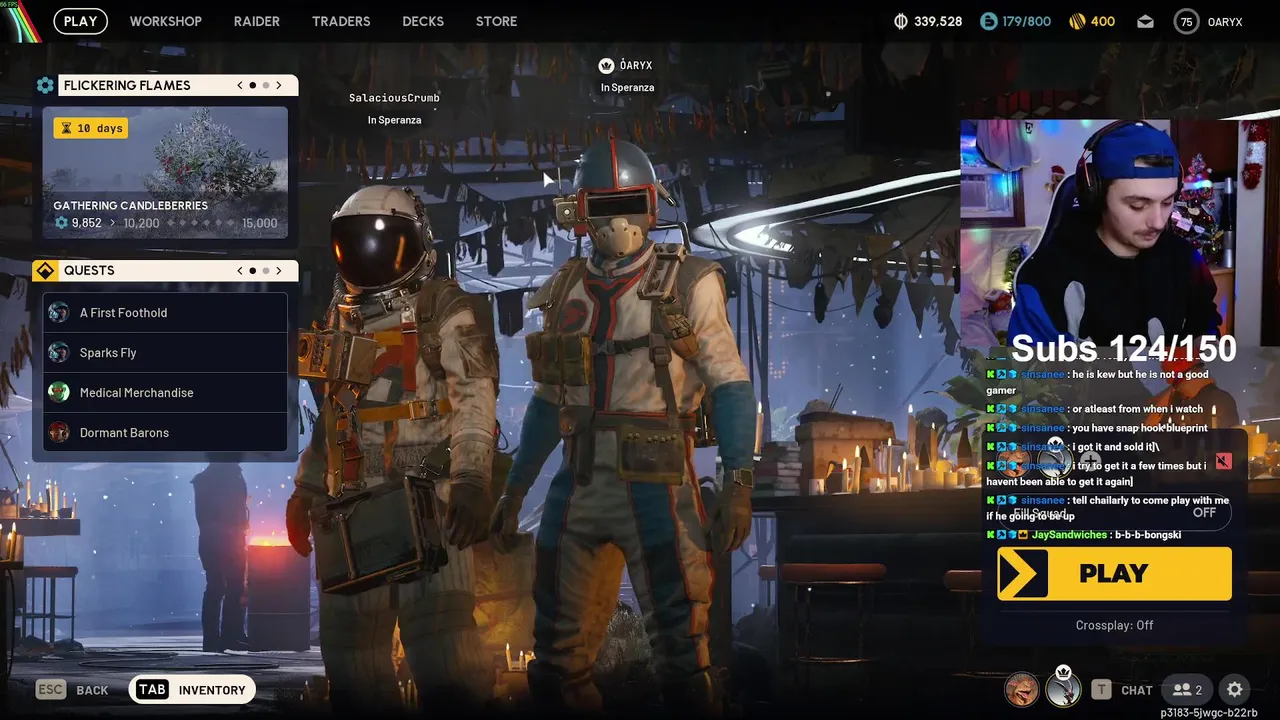Click the TAB key icon
1280x720 pixels.
152,689
